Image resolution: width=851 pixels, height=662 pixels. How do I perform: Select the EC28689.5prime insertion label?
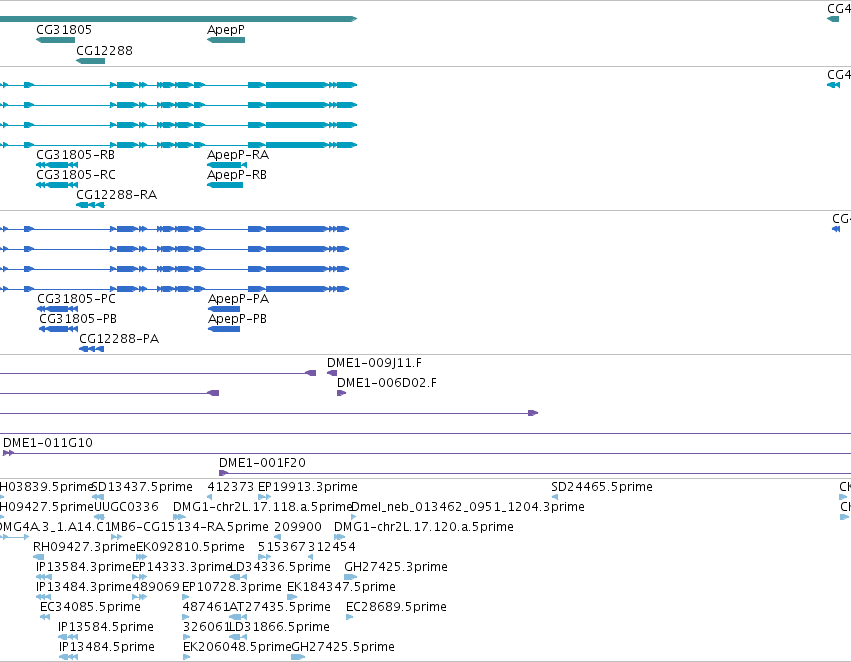pos(396,607)
